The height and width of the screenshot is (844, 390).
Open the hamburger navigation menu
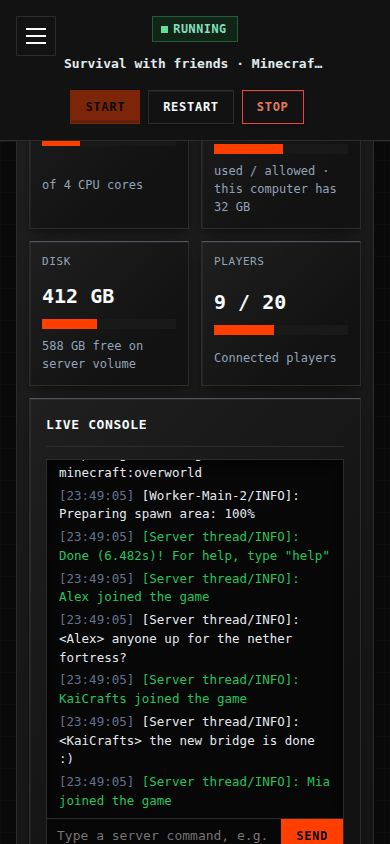[36, 36]
